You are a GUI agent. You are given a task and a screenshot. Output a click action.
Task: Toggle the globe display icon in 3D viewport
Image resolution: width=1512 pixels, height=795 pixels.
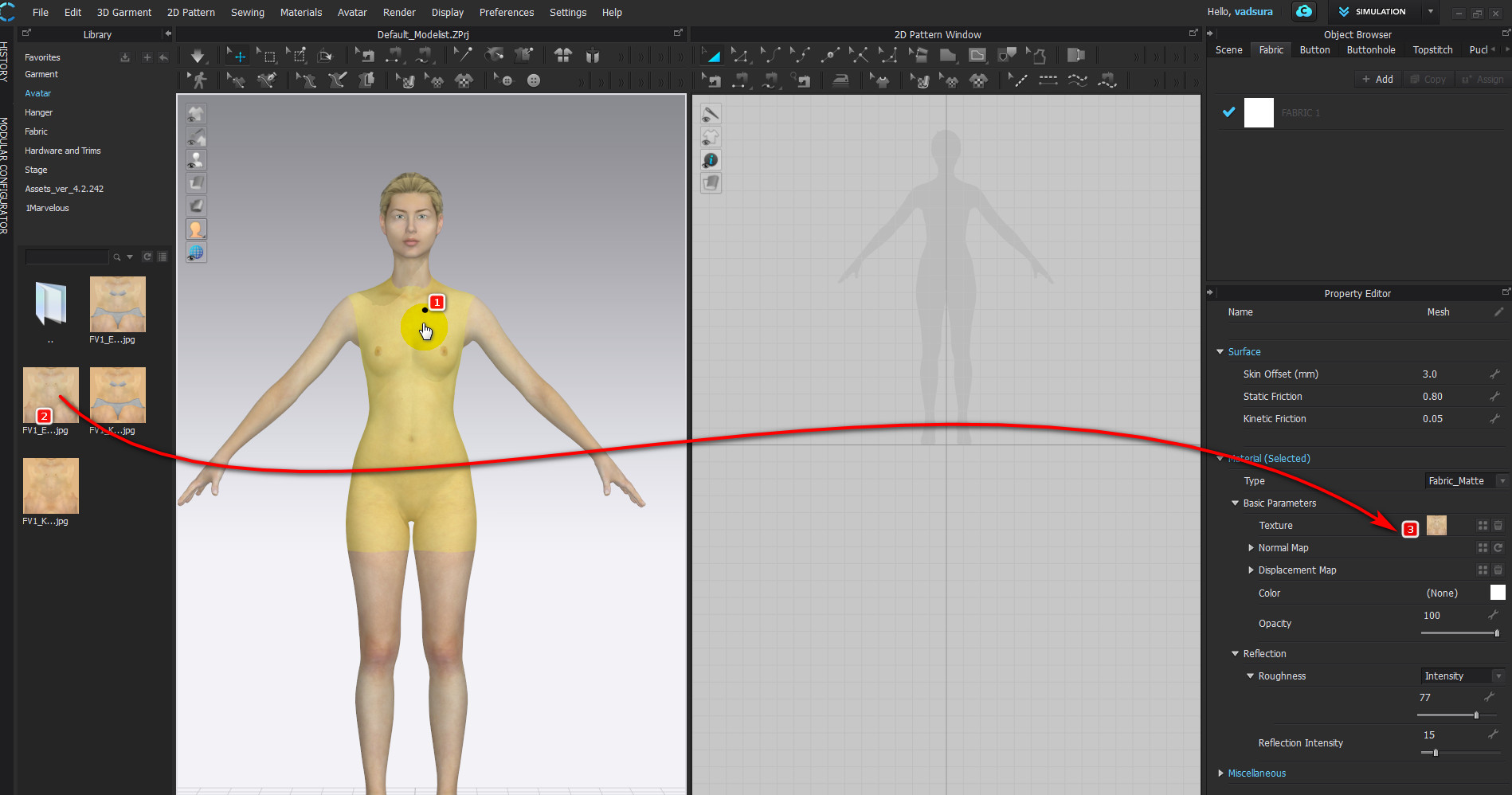click(x=196, y=253)
